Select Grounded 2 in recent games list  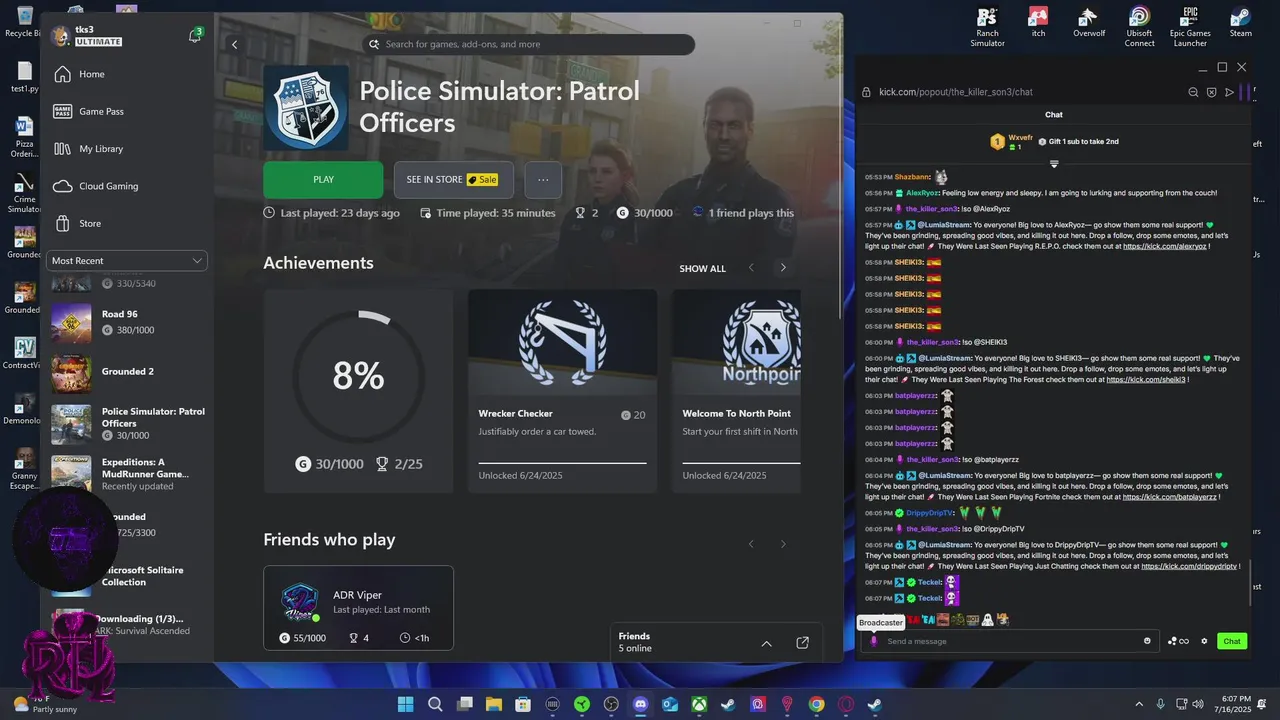(x=127, y=372)
